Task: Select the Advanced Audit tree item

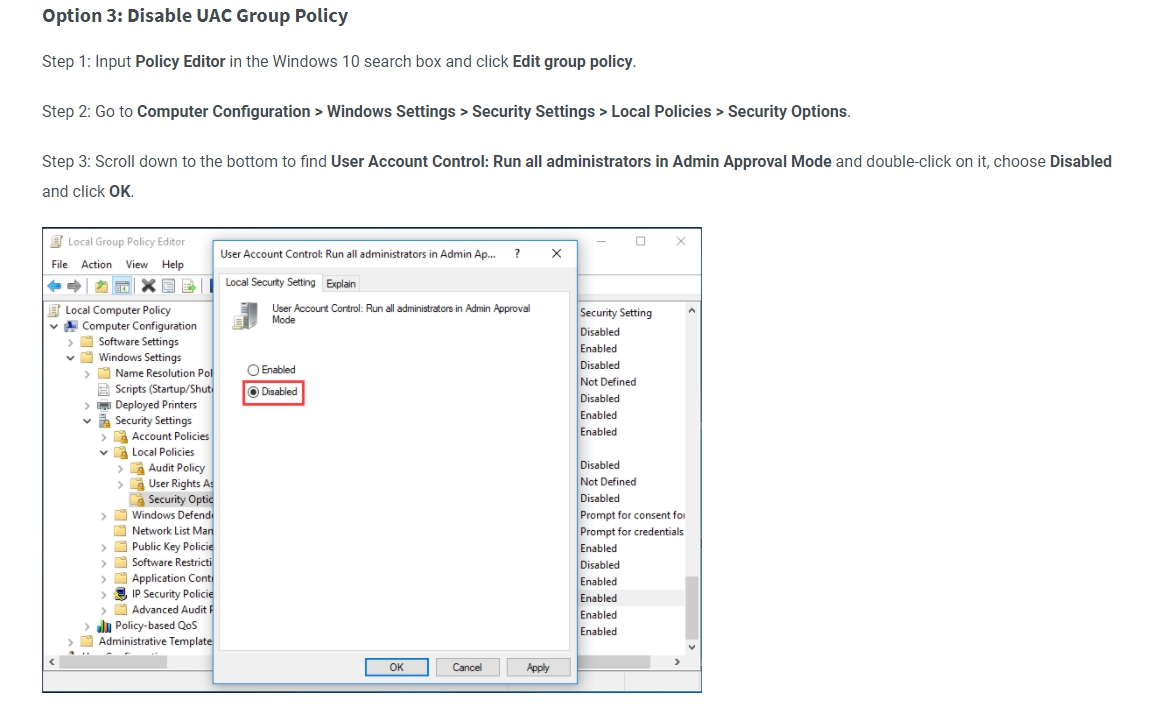Action: tap(171, 610)
